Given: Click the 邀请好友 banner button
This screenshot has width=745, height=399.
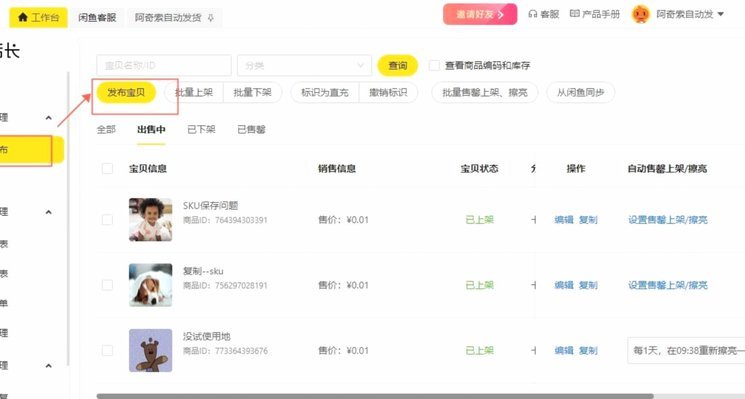Looking at the screenshot, I should (480, 14).
